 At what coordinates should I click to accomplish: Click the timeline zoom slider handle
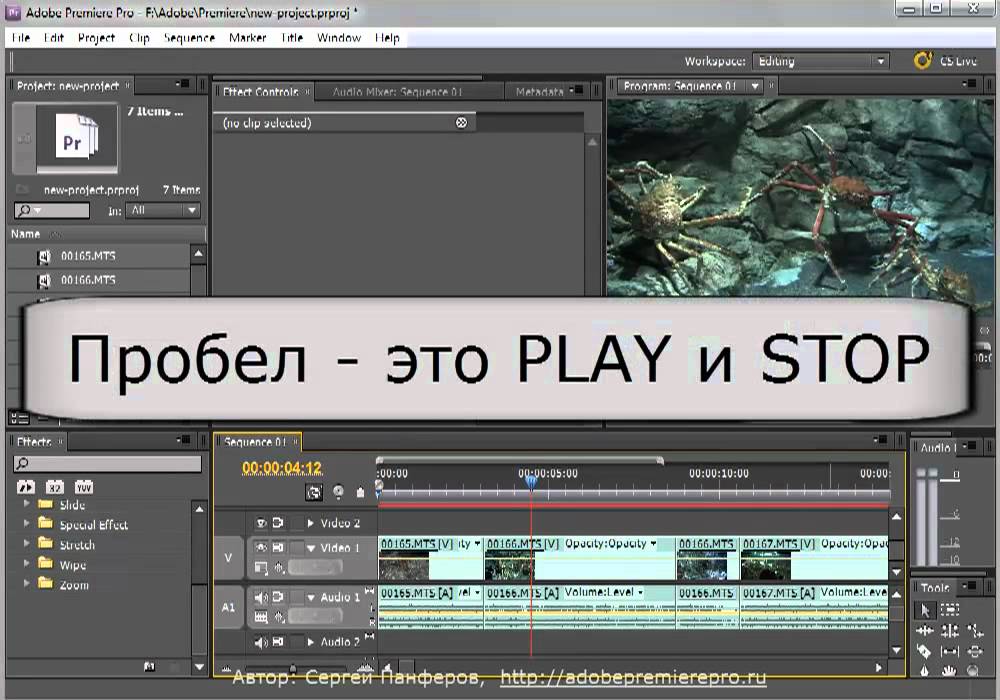click(x=293, y=667)
